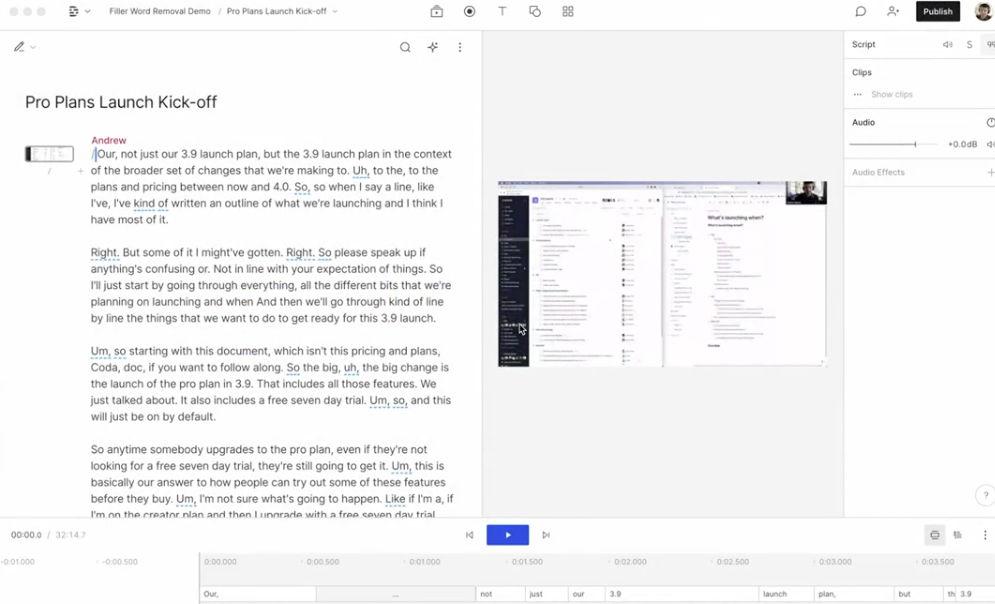Expand the pen editing mode dropdown
Viewport: 995px width, 604px height.
tap(24, 47)
